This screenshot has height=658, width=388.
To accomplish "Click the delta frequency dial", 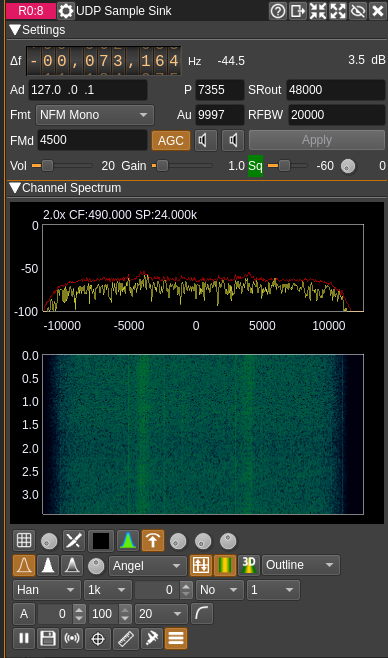I will pos(104,61).
